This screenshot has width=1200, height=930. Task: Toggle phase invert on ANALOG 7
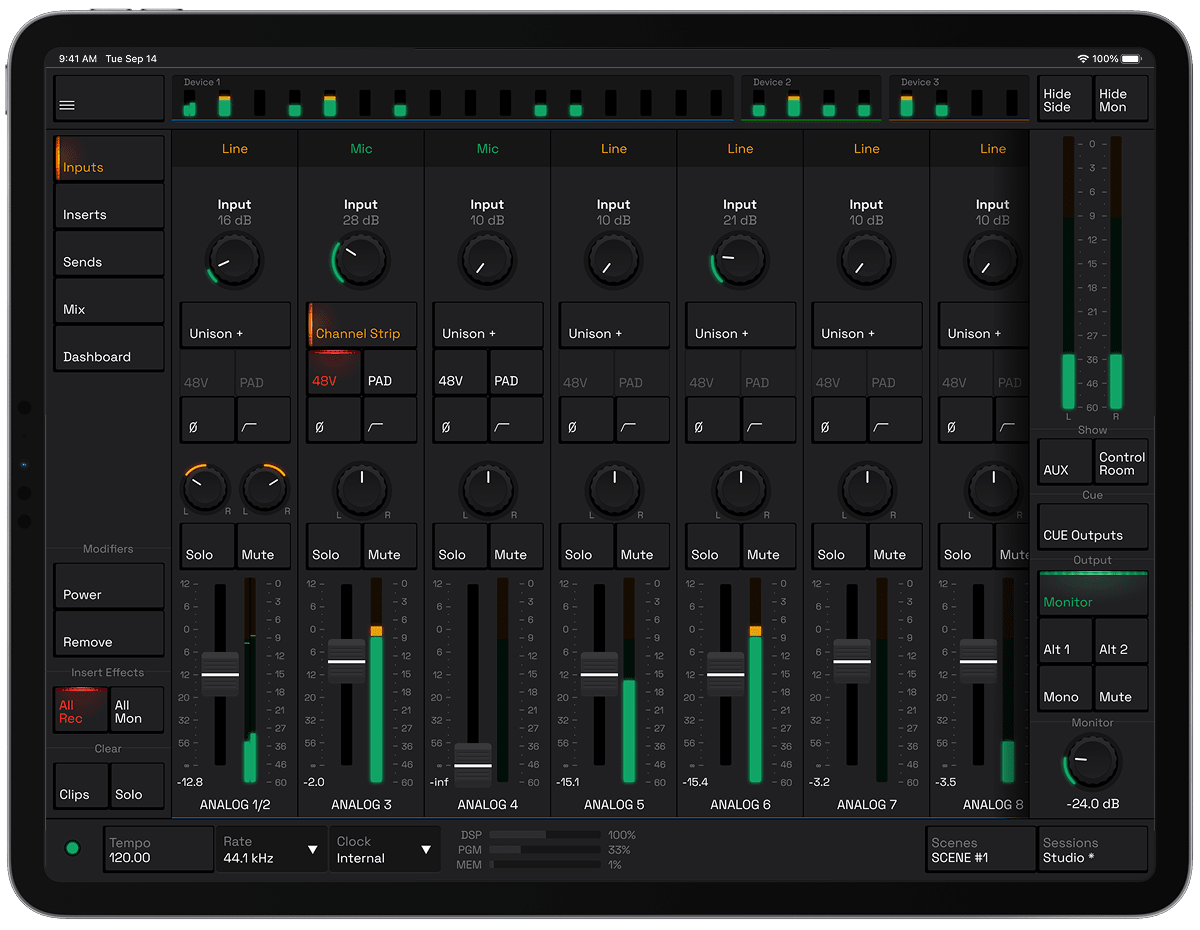click(x=839, y=420)
